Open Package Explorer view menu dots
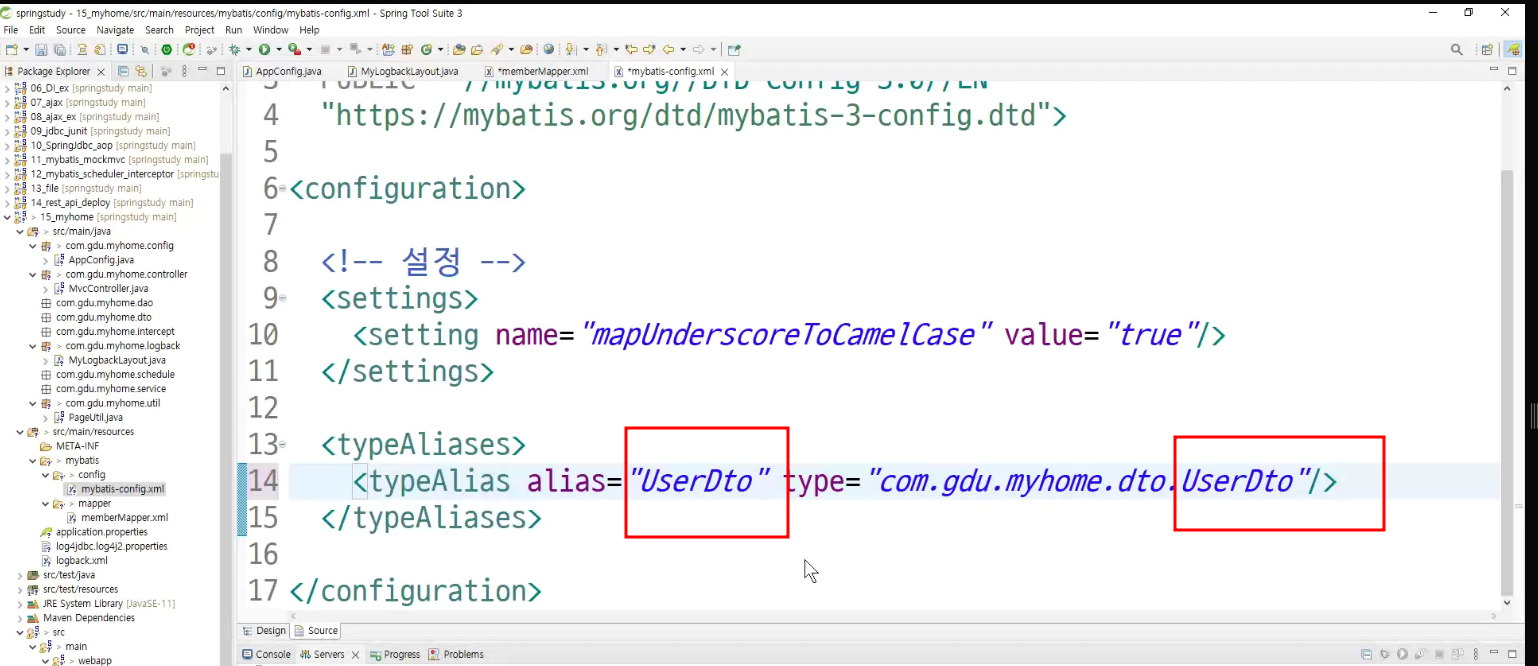 tap(184, 71)
